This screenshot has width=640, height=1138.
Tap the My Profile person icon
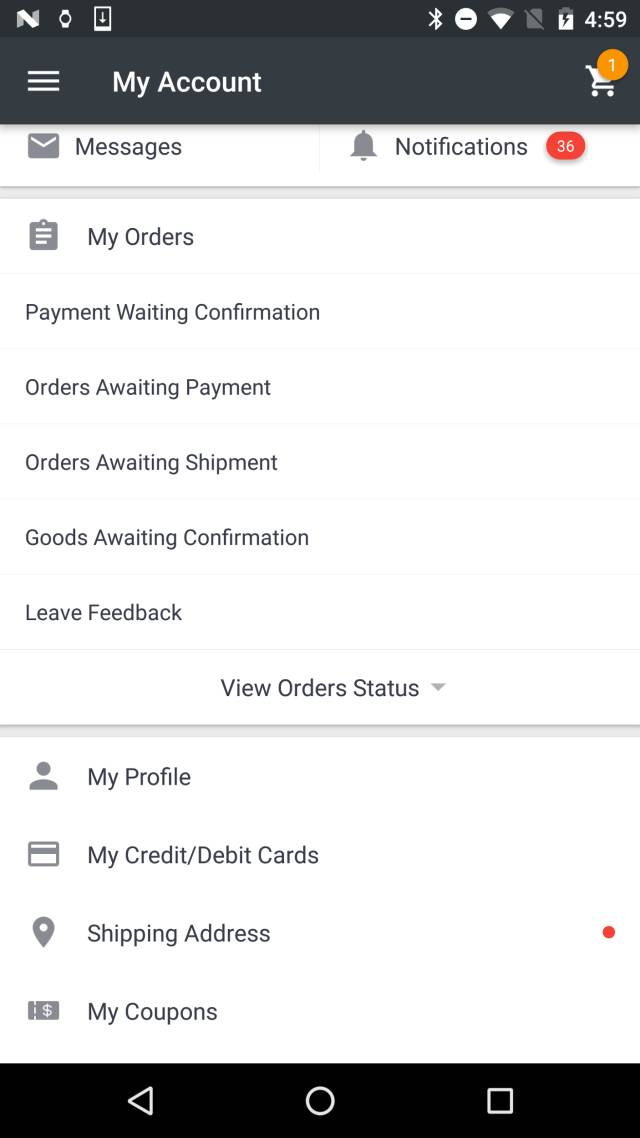(x=43, y=776)
